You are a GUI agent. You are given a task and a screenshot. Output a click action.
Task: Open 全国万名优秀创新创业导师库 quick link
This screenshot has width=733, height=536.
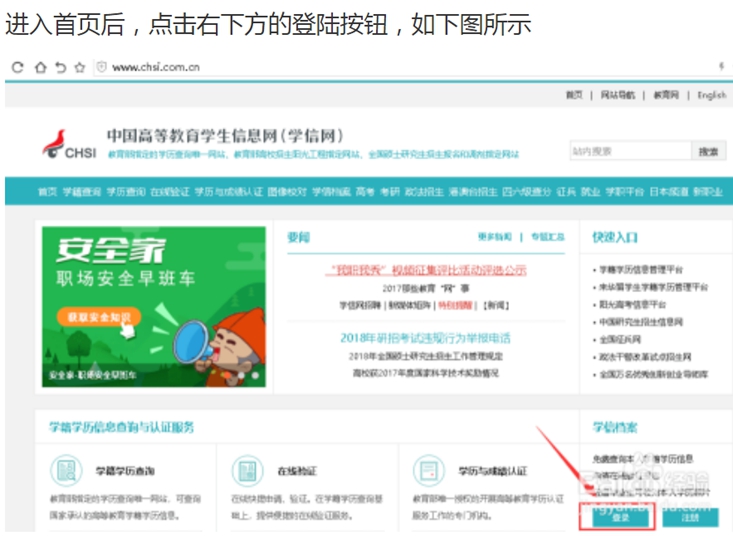pyautogui.click(x=654, y=374)
